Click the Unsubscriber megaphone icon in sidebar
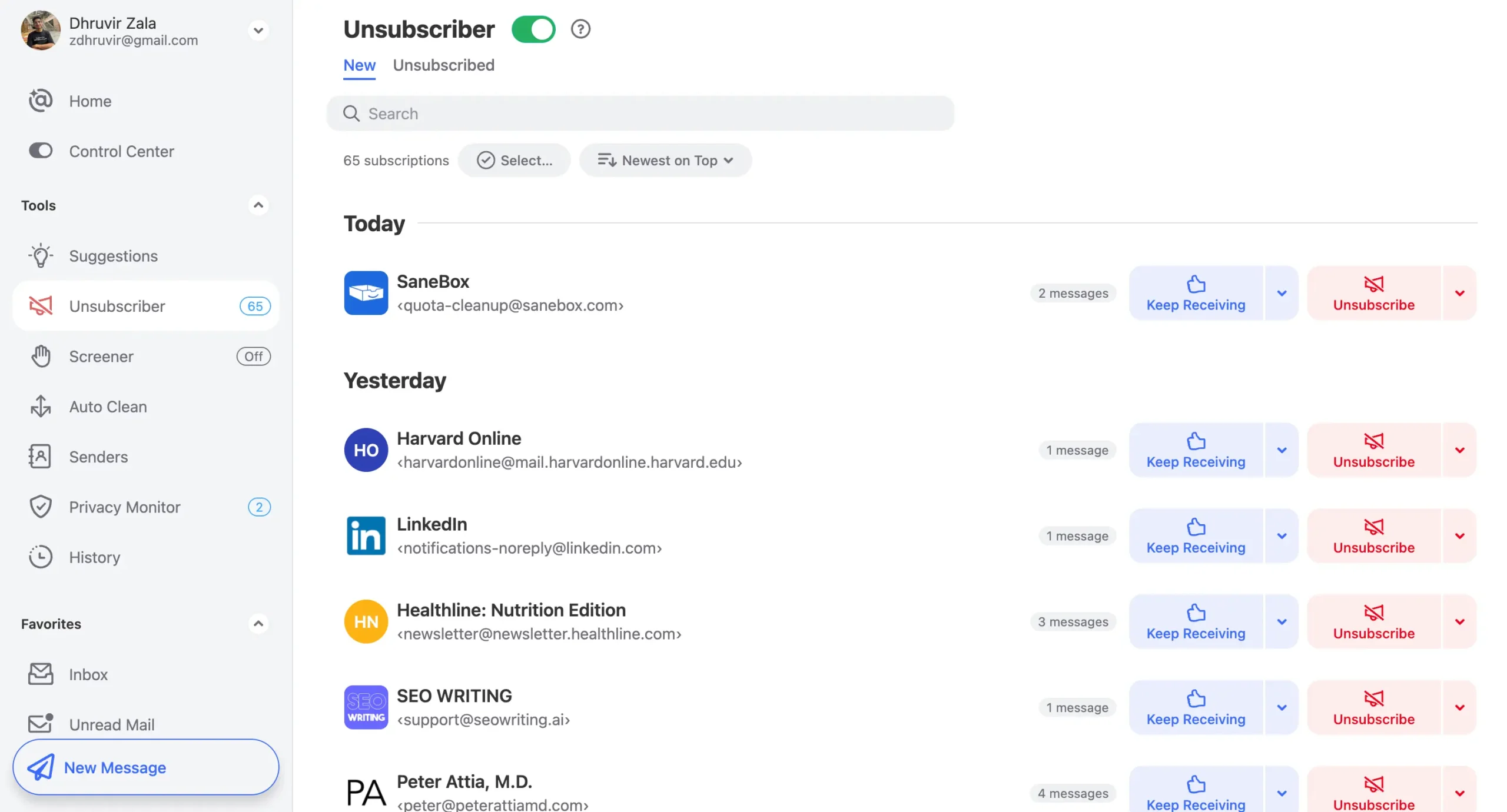1507x812 pixels. pyautogui.click(x=41, y=305)
